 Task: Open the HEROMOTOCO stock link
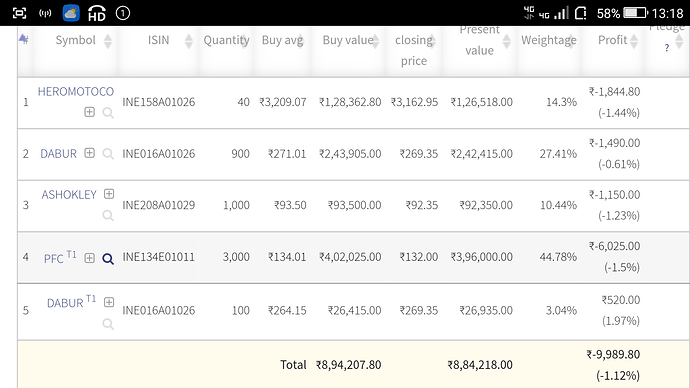click(76, 92)
